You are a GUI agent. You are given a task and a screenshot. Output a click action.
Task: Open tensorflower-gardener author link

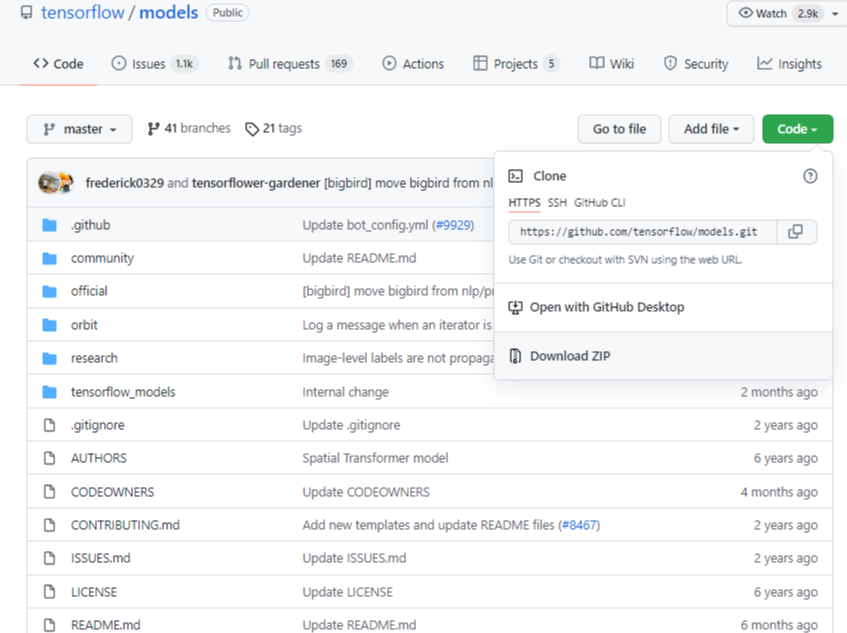[256, 183]
